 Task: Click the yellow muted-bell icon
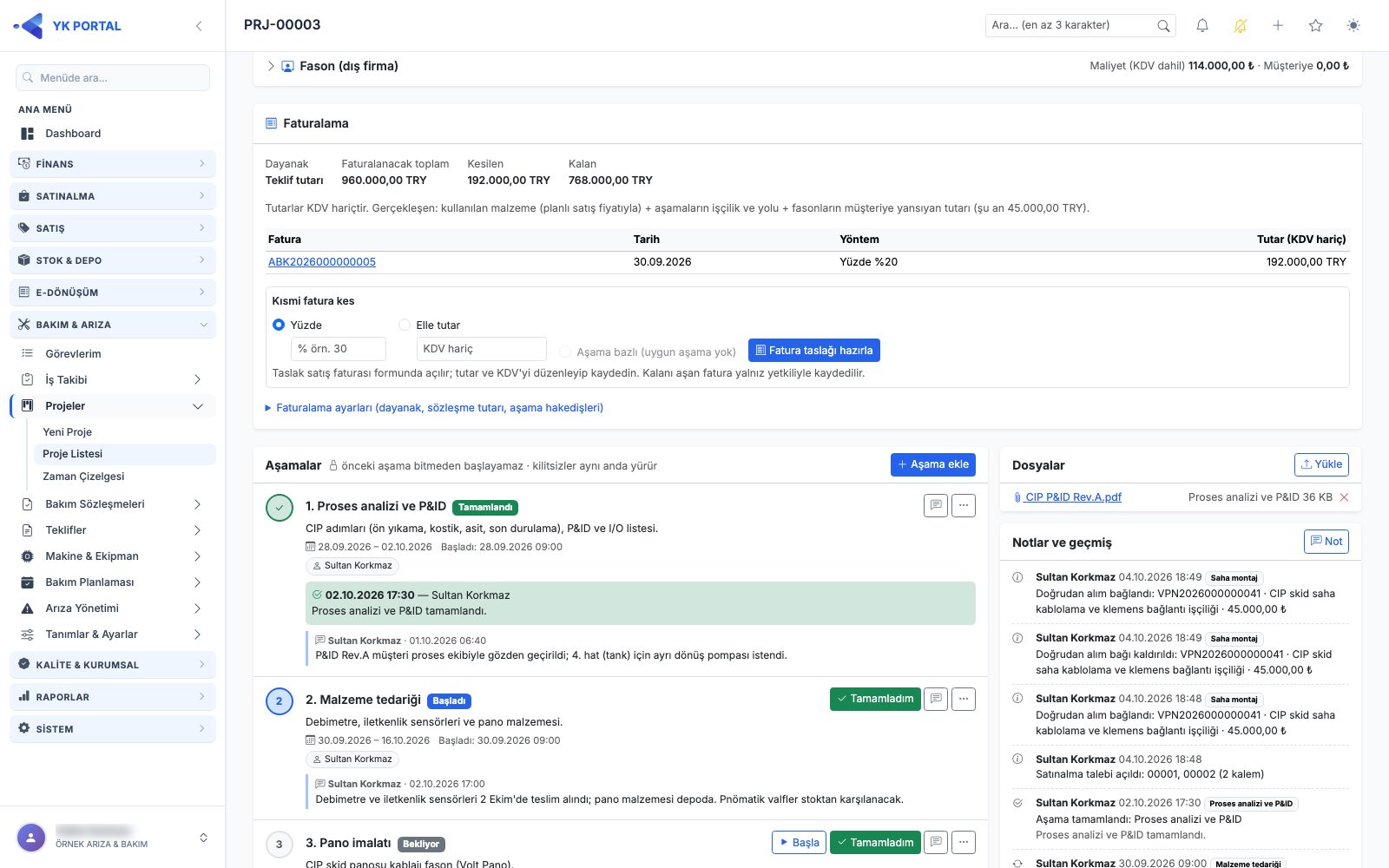(1241, 26)
